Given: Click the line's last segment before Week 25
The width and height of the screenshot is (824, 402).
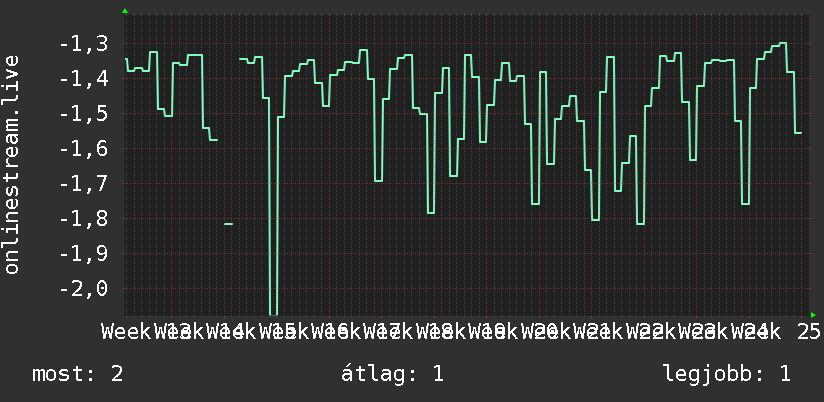Looking at the screenshot, I should 798,133.
